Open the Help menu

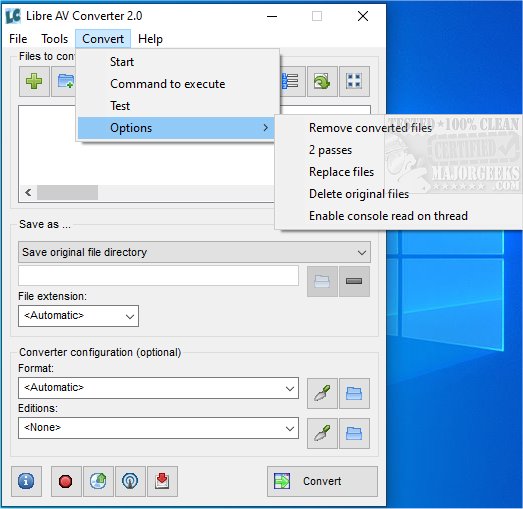[x=150, y=39]
